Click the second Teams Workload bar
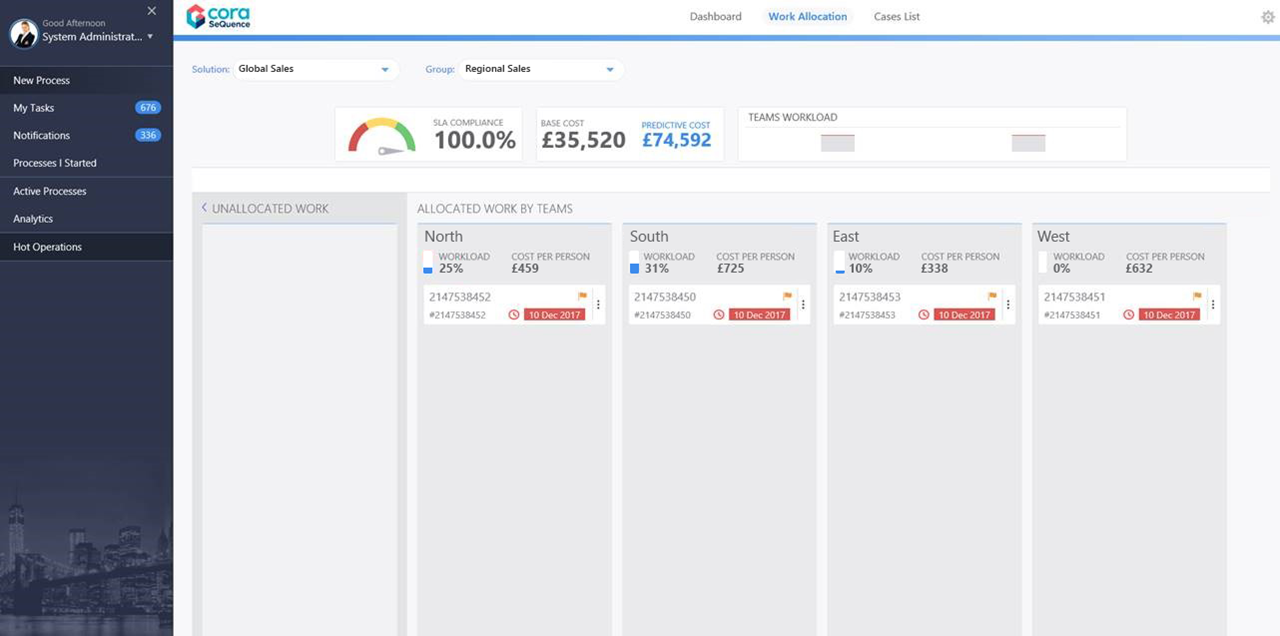 [1028, 143]
